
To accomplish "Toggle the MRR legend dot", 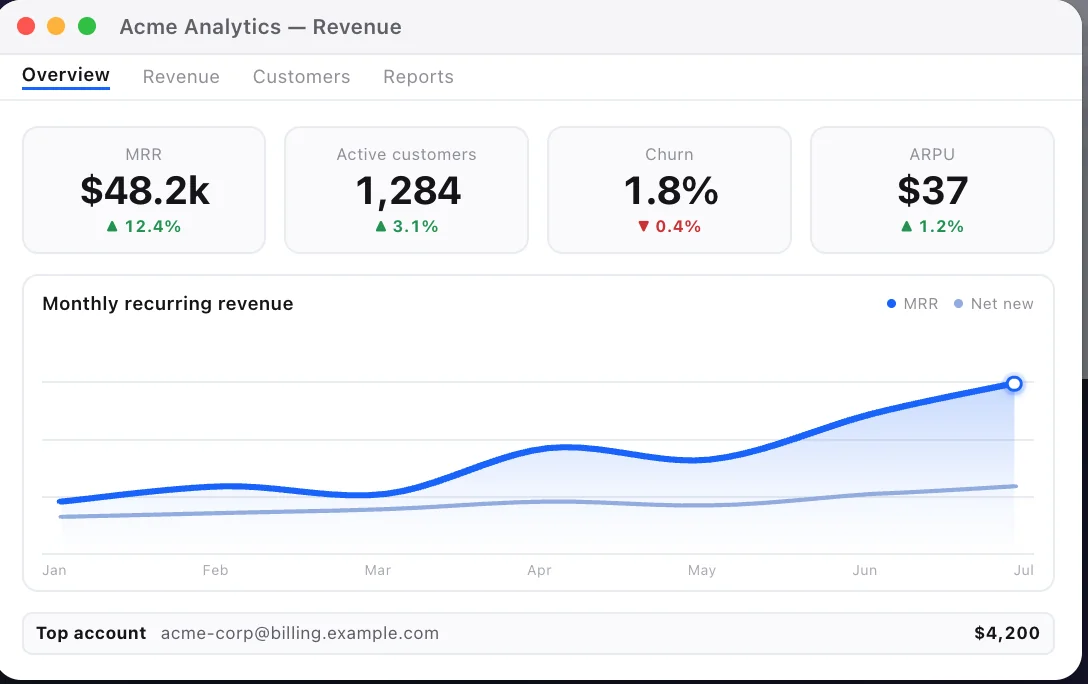I will pos(892,303).
